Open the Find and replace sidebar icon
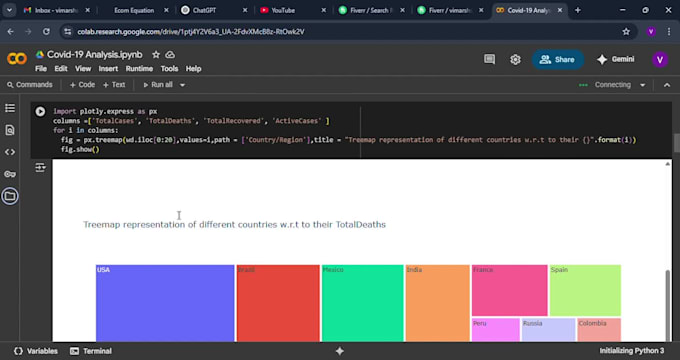 point(10,130)
